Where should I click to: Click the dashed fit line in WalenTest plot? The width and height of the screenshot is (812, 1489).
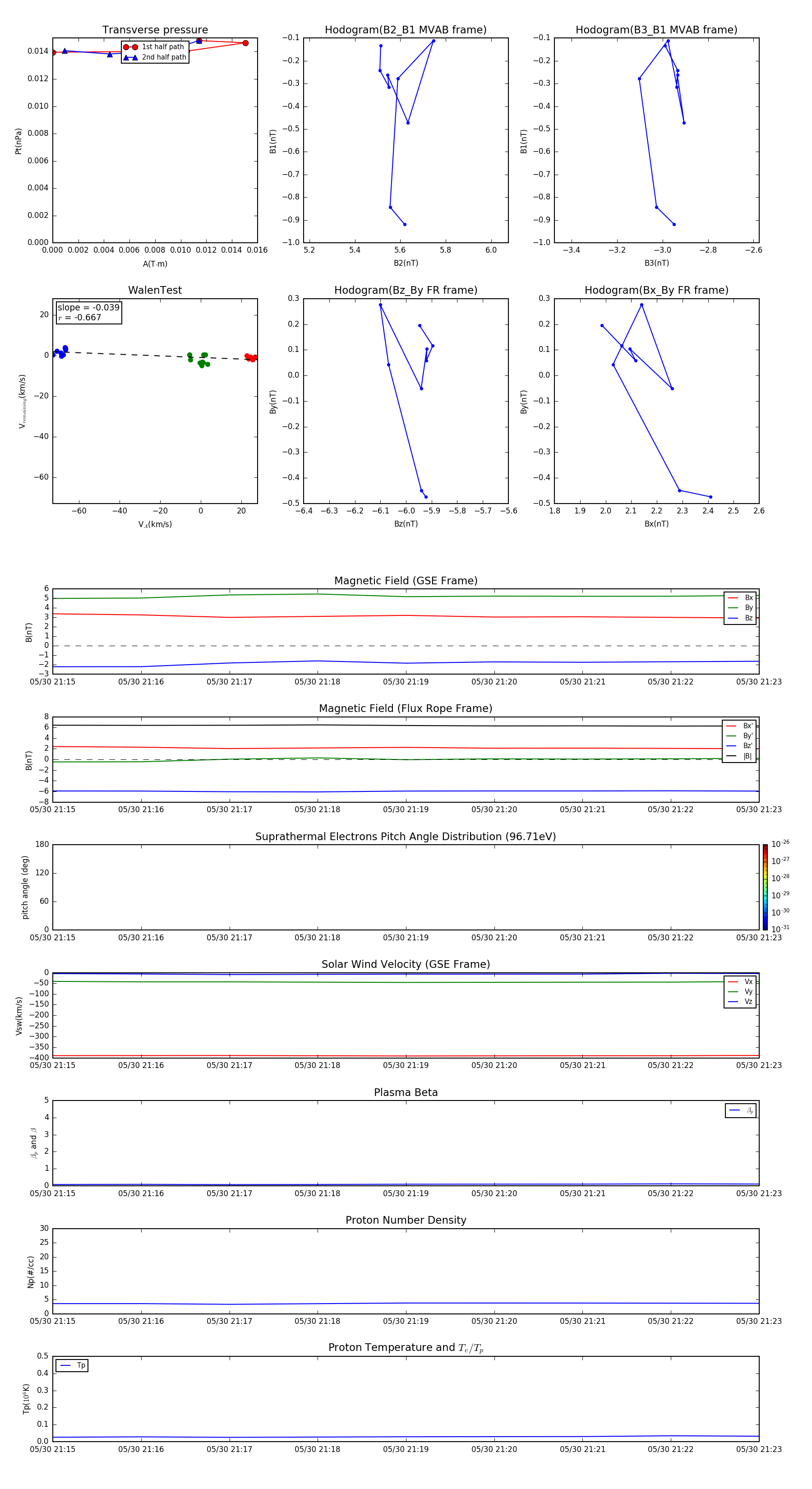click(155, 356)
